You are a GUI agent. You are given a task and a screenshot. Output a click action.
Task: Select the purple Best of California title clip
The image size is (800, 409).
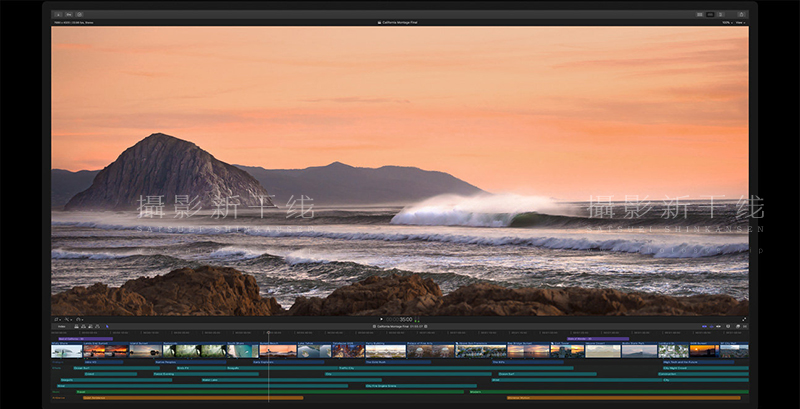85,339
